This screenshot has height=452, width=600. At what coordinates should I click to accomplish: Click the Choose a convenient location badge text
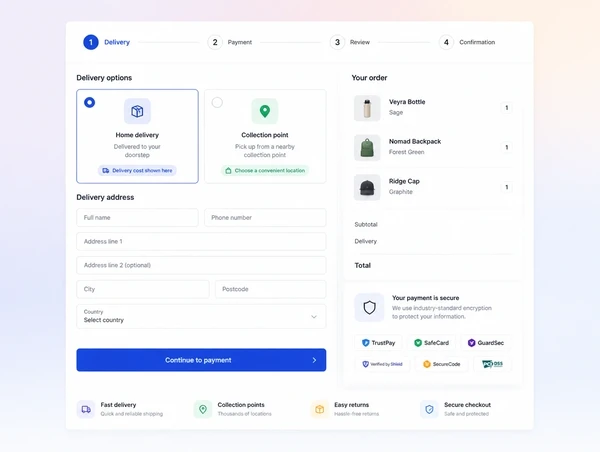(270, 171)
